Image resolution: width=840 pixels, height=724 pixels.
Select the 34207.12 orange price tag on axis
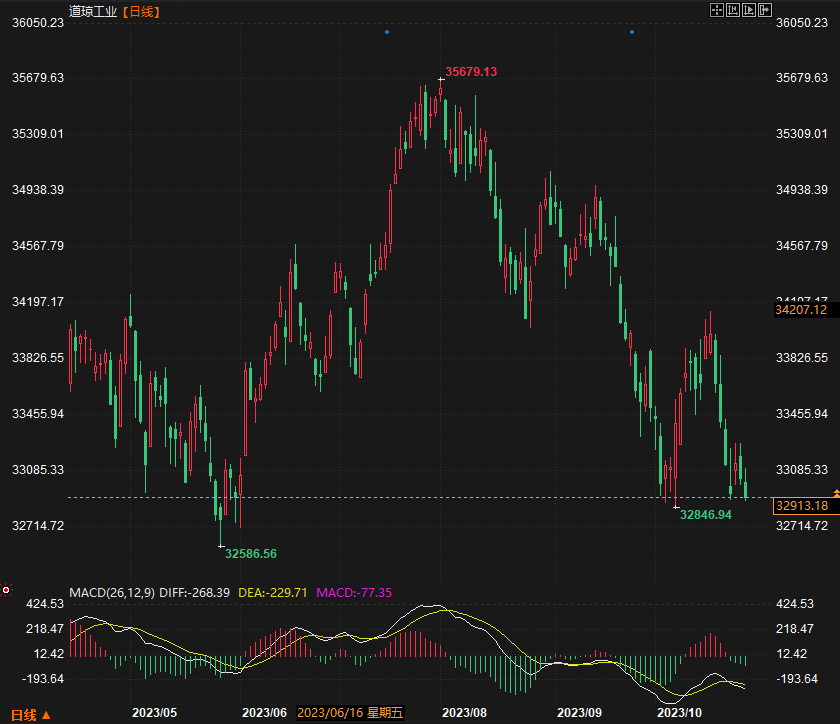tap(801, 311)
